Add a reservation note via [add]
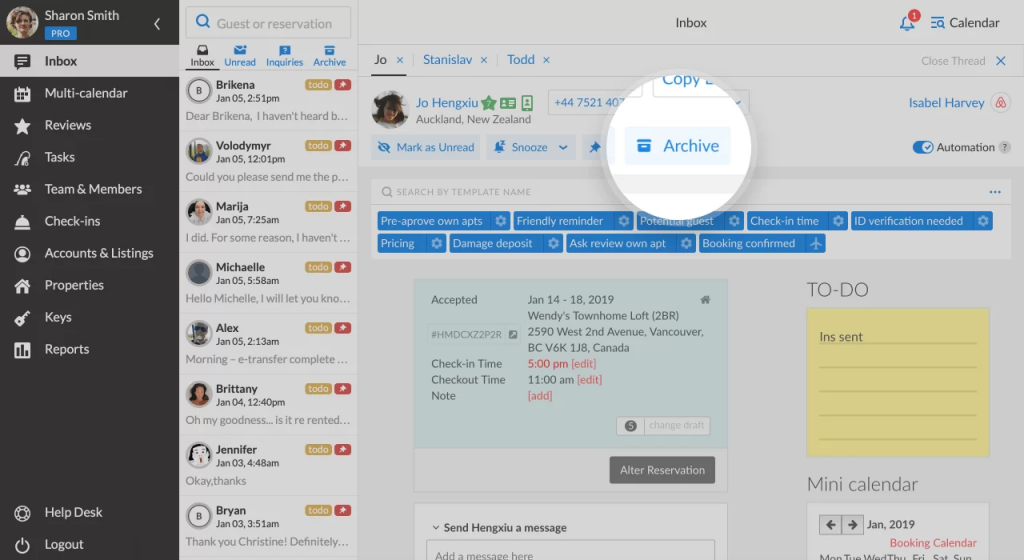Screen dimensions: 1024x560 539,396
